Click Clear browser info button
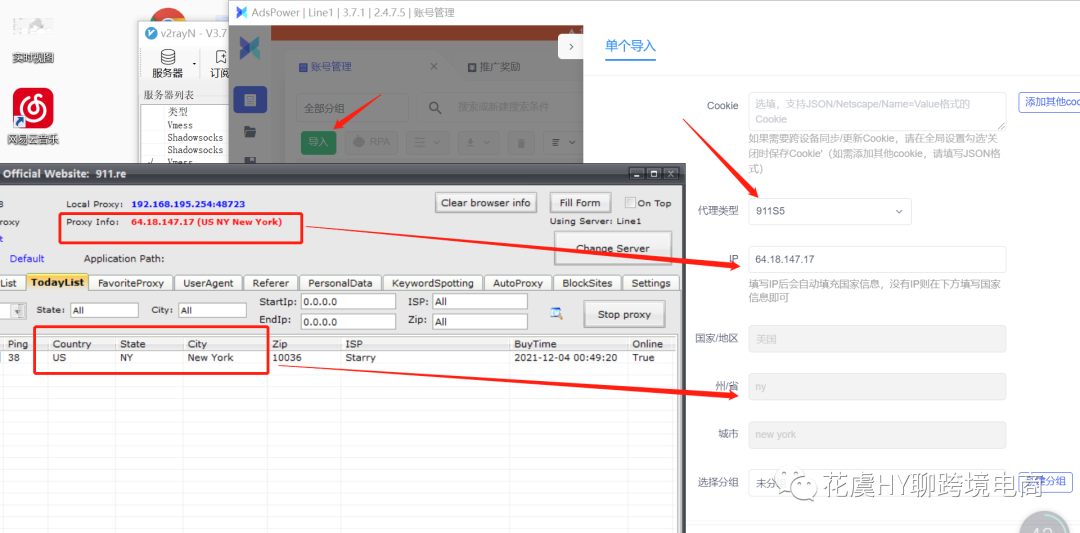1080x533 pixels. click(x=486, y=202)
